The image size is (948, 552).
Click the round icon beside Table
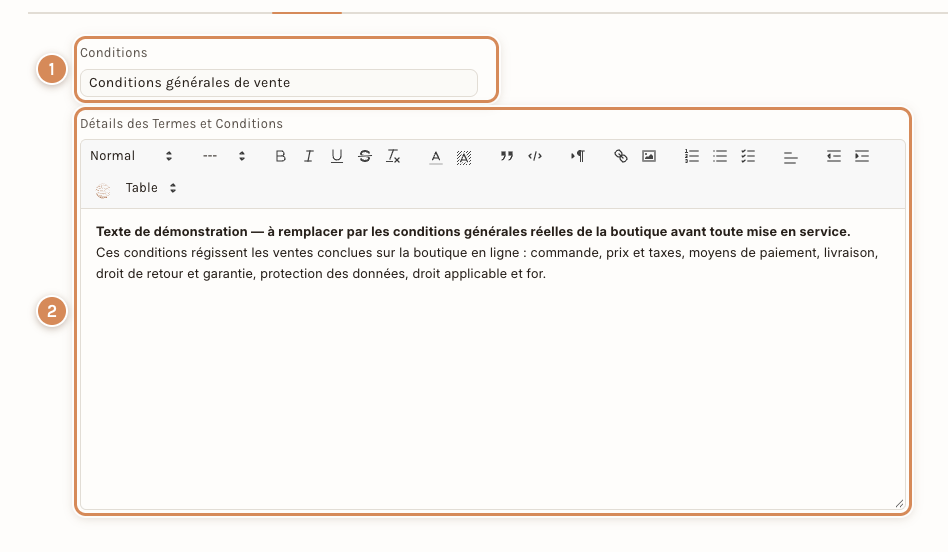pyautogui.click(x=103, y=191)
